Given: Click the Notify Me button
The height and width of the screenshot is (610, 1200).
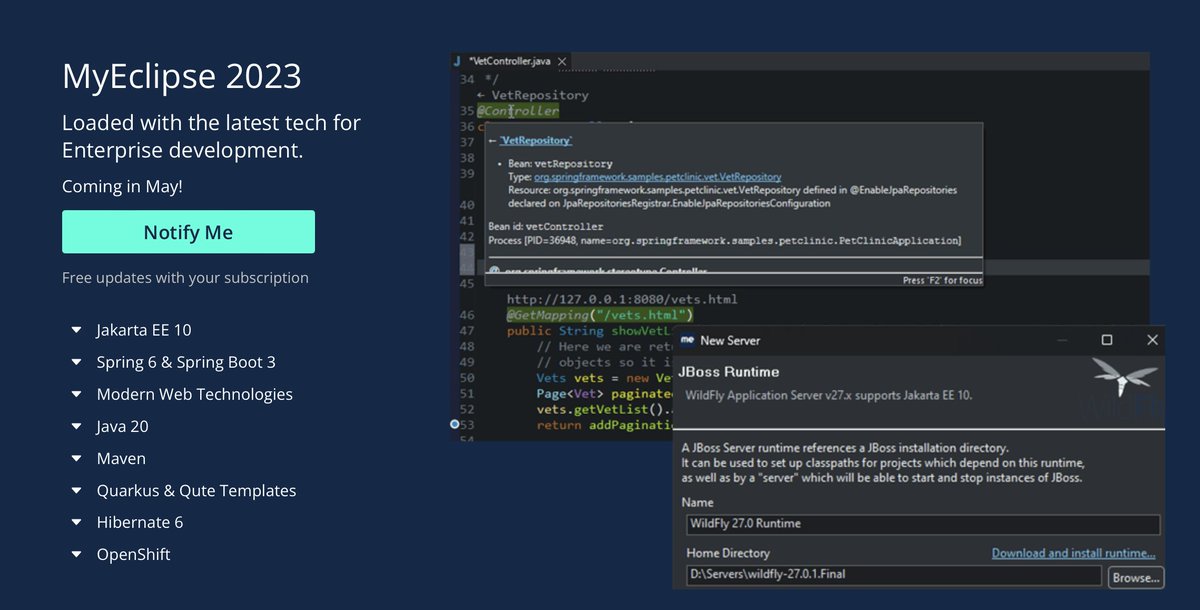Looking at the screenshot, I should click(188, 231).
